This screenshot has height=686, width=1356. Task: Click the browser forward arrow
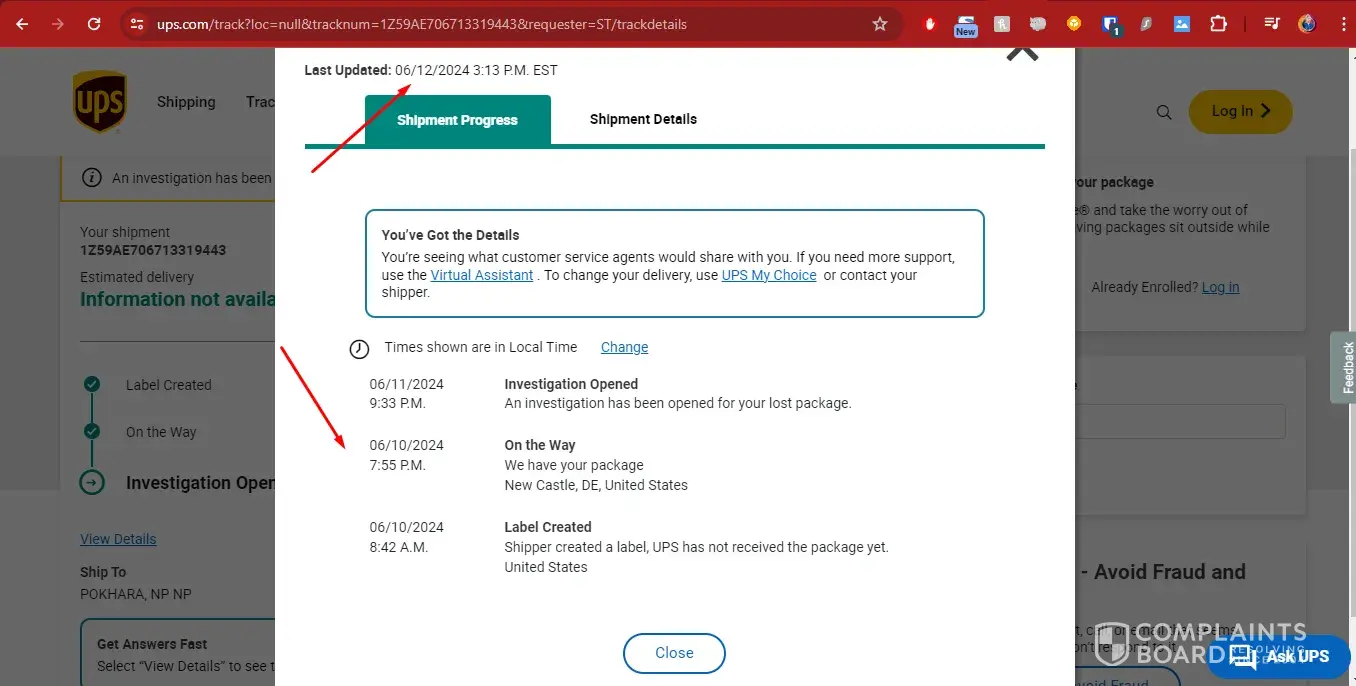[x=58, y=24]
